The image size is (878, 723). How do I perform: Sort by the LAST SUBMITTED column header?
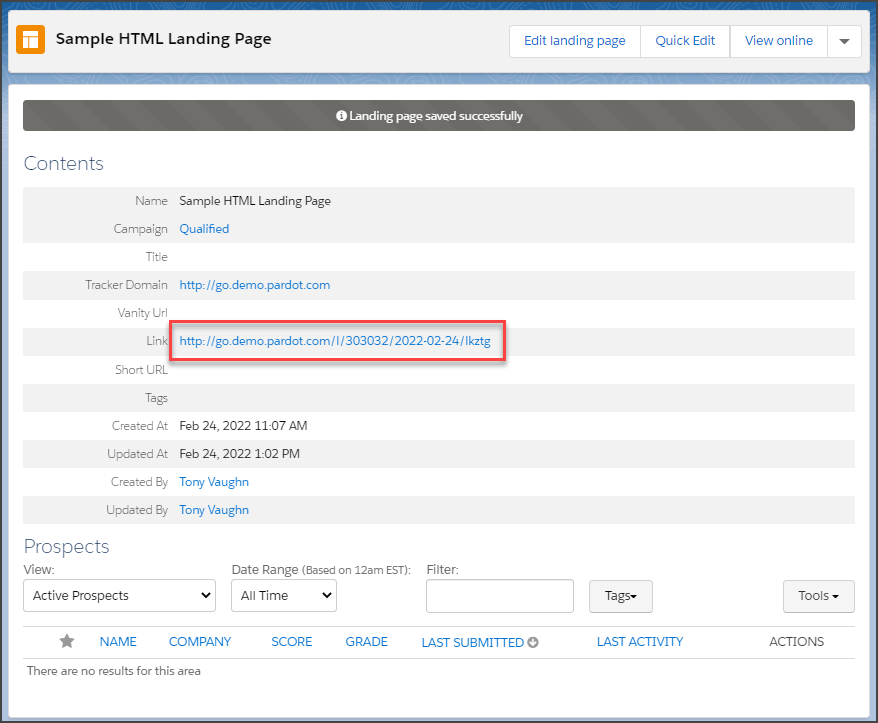coord(473,642)
